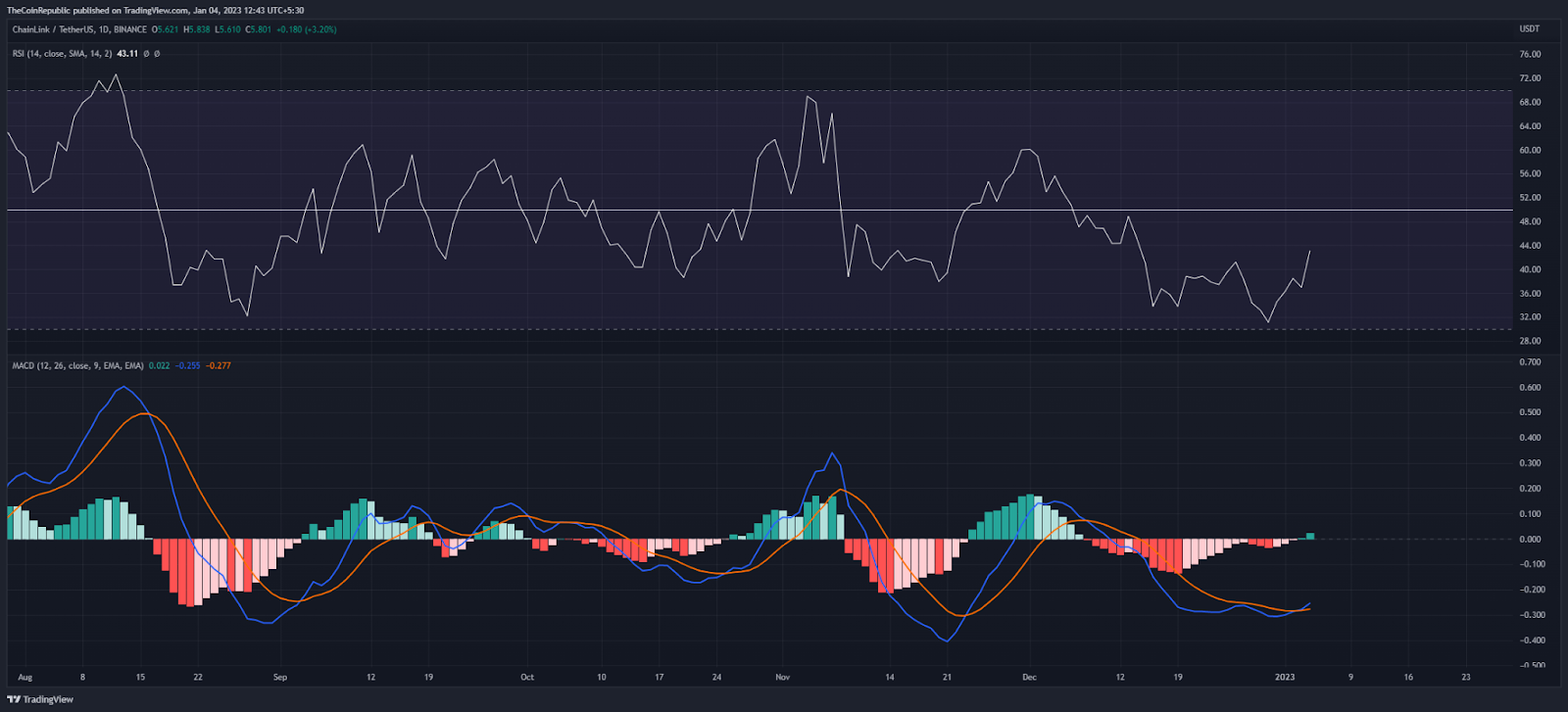Click the white RSI 50 midline
This screenshot has height=712, width=1568.
[x=759, y=210]
